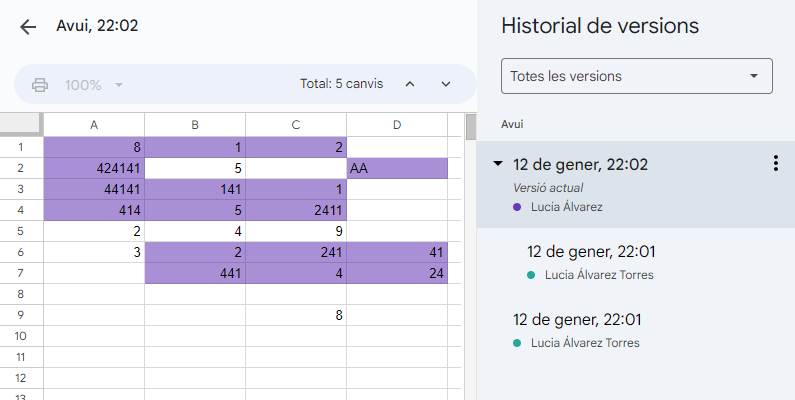Image resolution: width=795 pixels, height=400 pixels.
Task: Click column D header
Action: [x=397, y=125]
